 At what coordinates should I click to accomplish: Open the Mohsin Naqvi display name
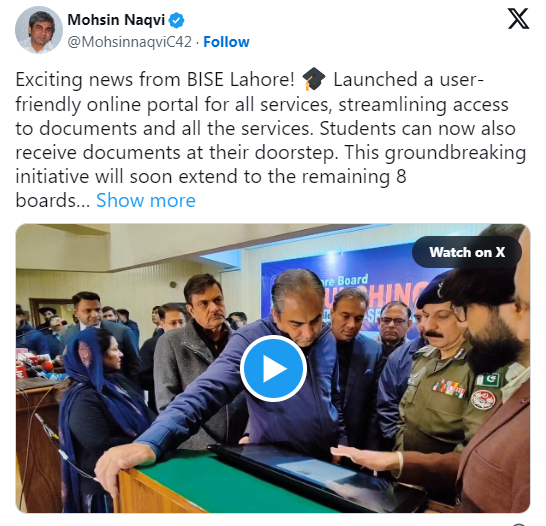(116, 20)
